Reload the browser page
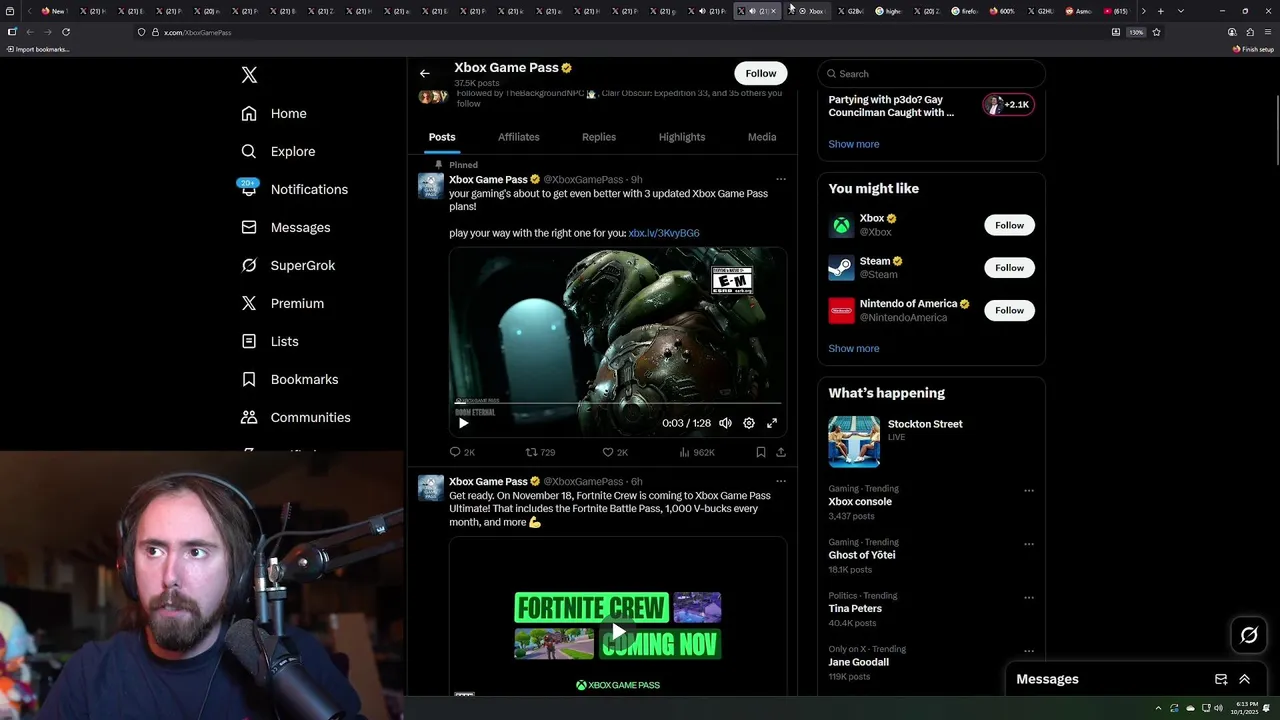Viewport: 1280px width, 720px height. (66, 32)
